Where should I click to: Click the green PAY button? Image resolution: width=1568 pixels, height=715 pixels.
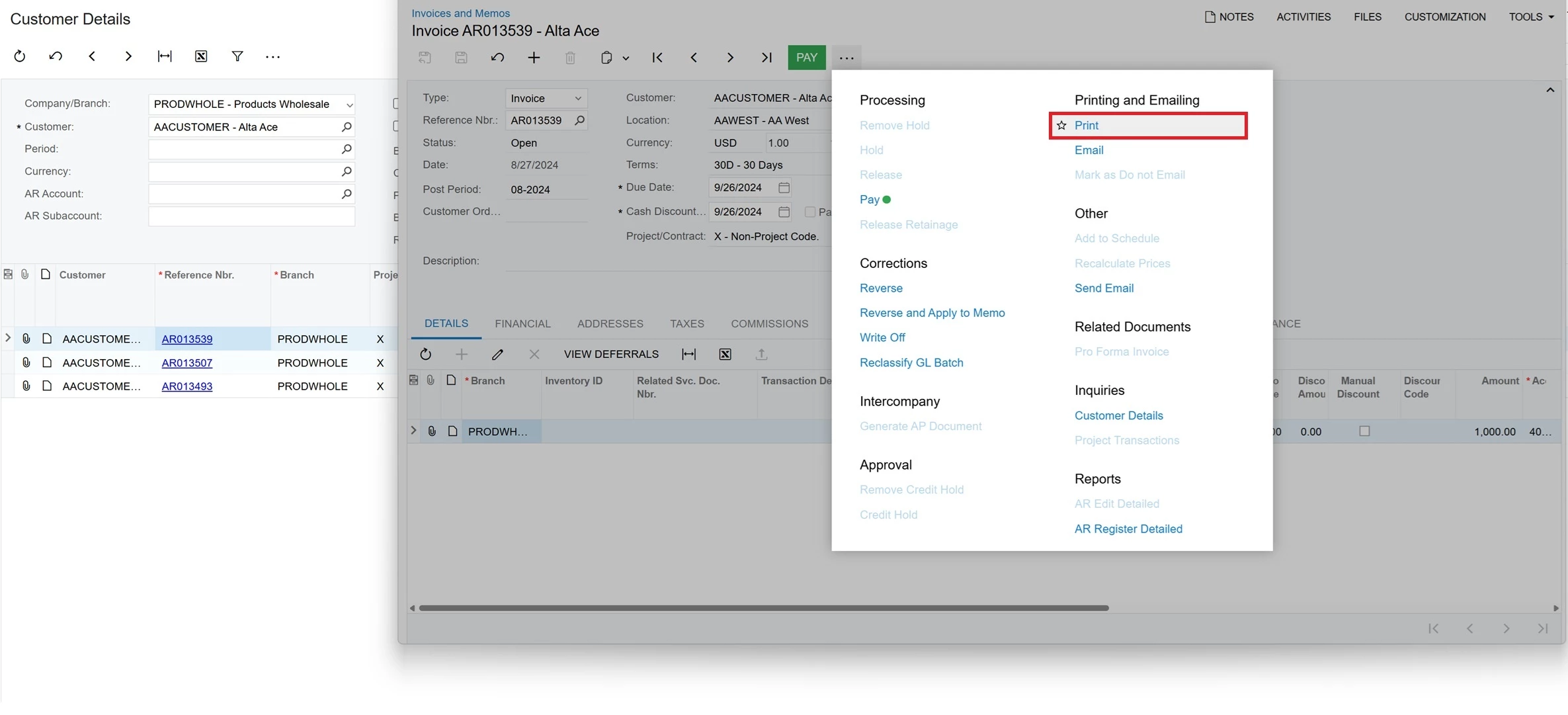coord(806,58)
